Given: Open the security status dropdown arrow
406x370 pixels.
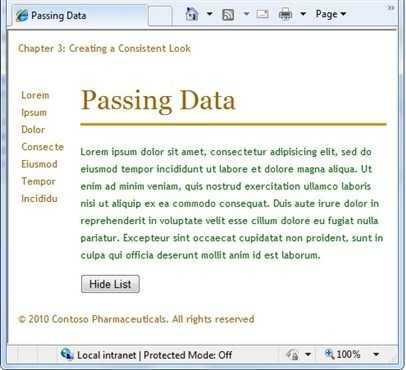Looking at the screenshot, I should click(308, 355).
